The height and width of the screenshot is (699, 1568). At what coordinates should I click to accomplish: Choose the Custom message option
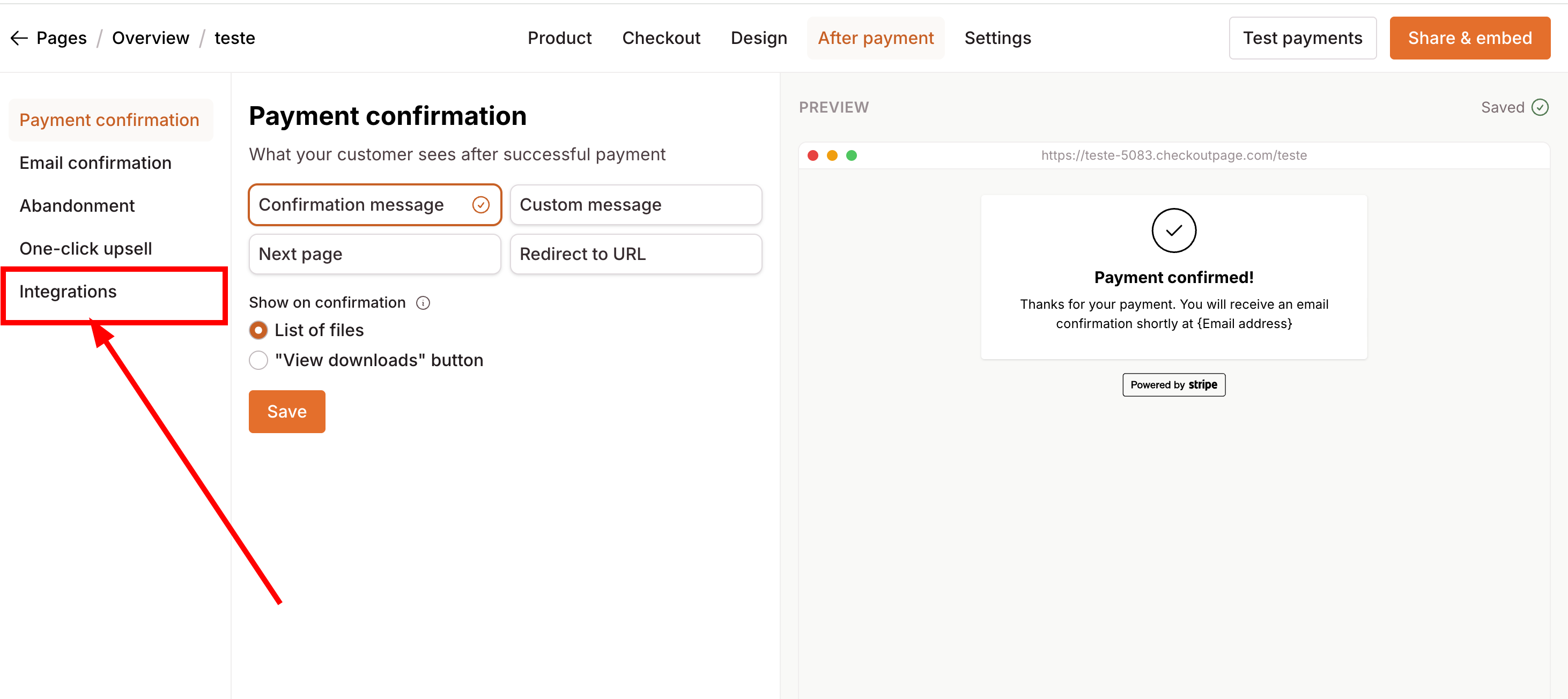click(635, 205)
